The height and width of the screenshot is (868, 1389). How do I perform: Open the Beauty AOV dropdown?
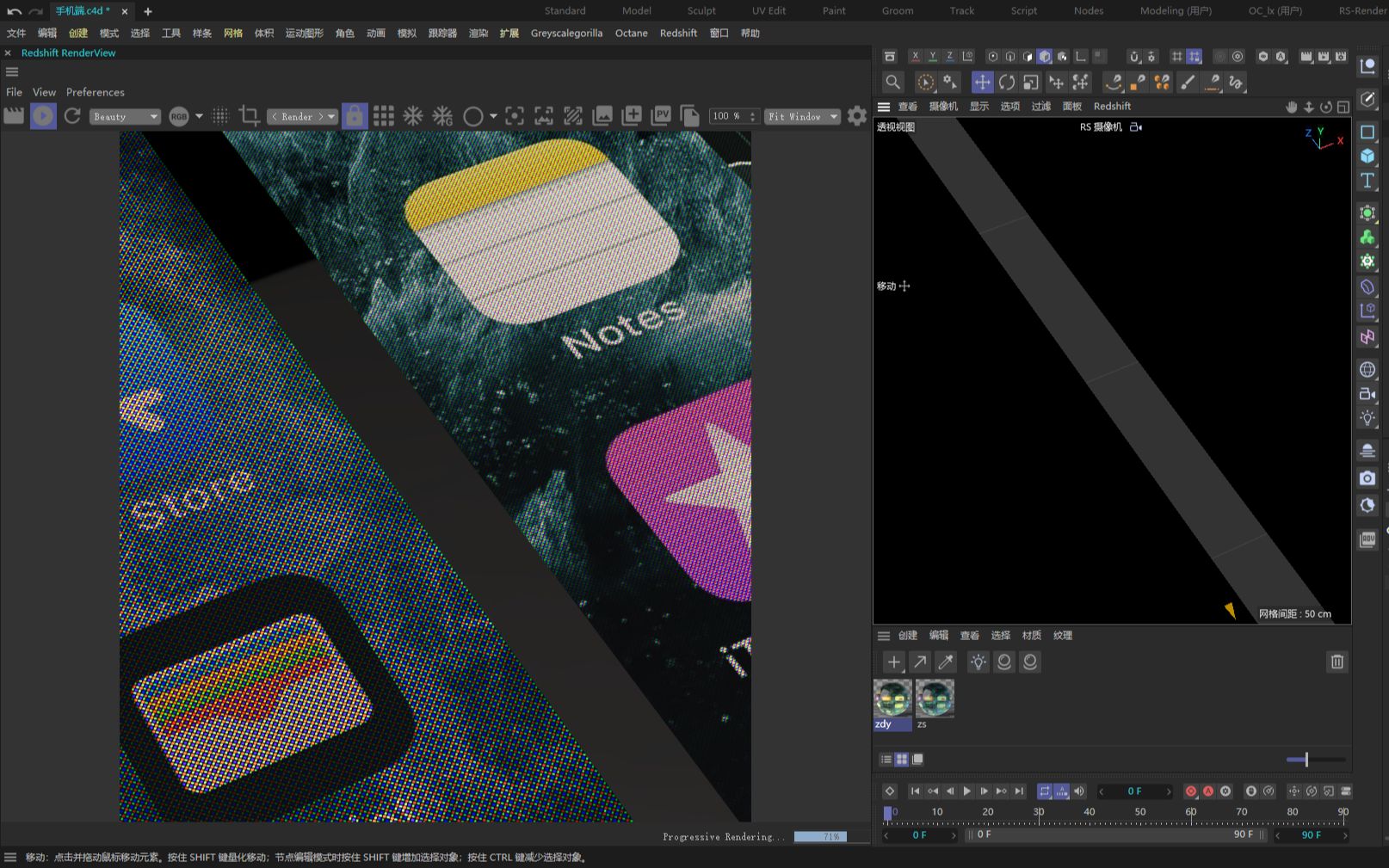coord(126,117)
